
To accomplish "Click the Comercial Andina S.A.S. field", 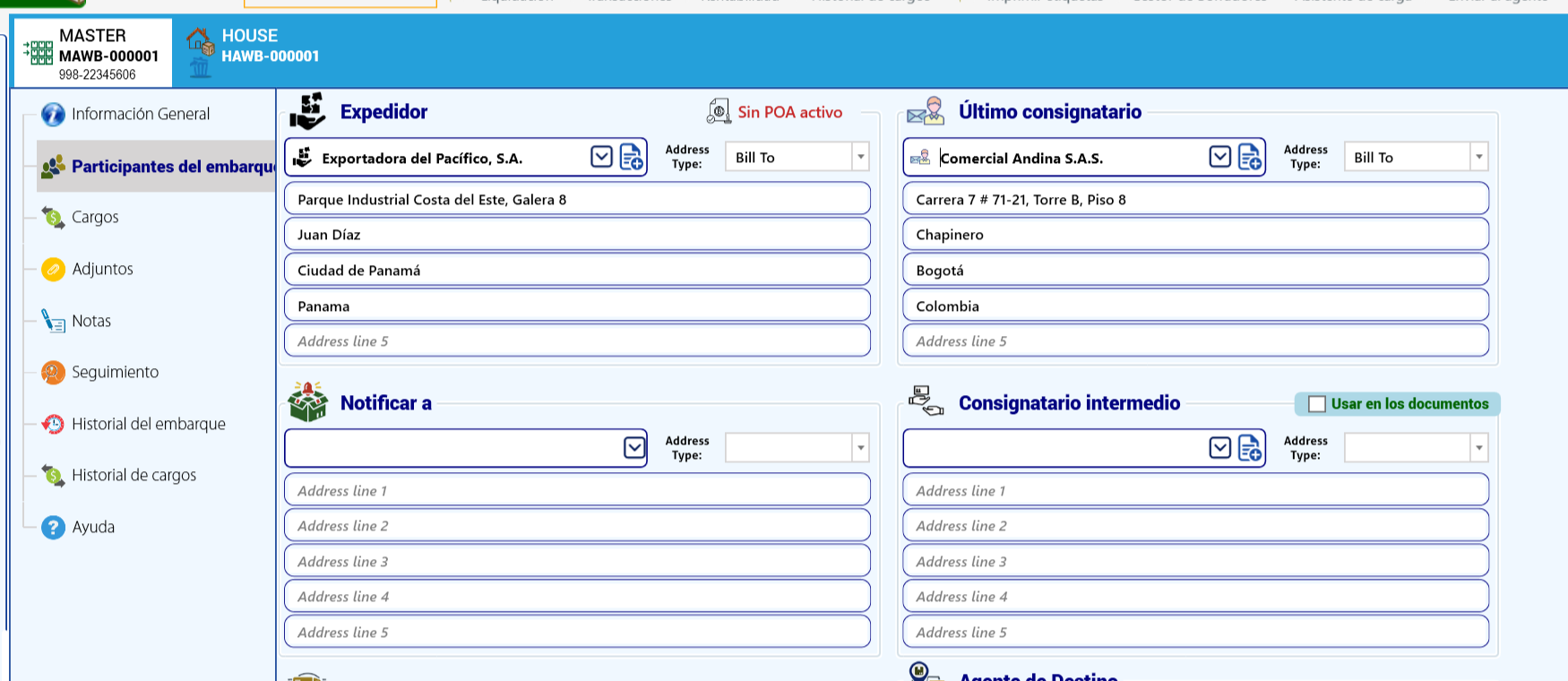I will (x=1084, y=158).
